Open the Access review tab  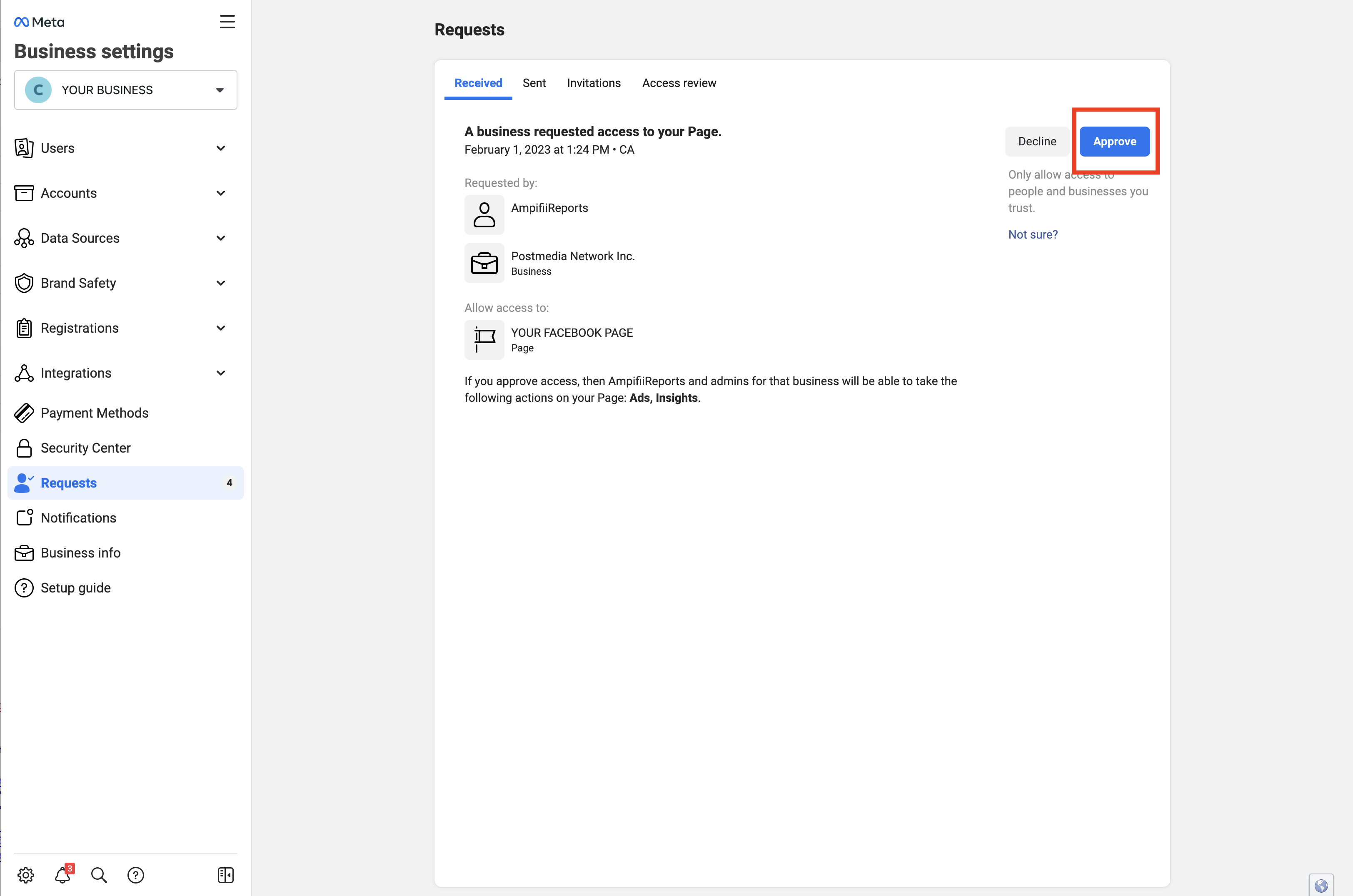tap(679, 83)
